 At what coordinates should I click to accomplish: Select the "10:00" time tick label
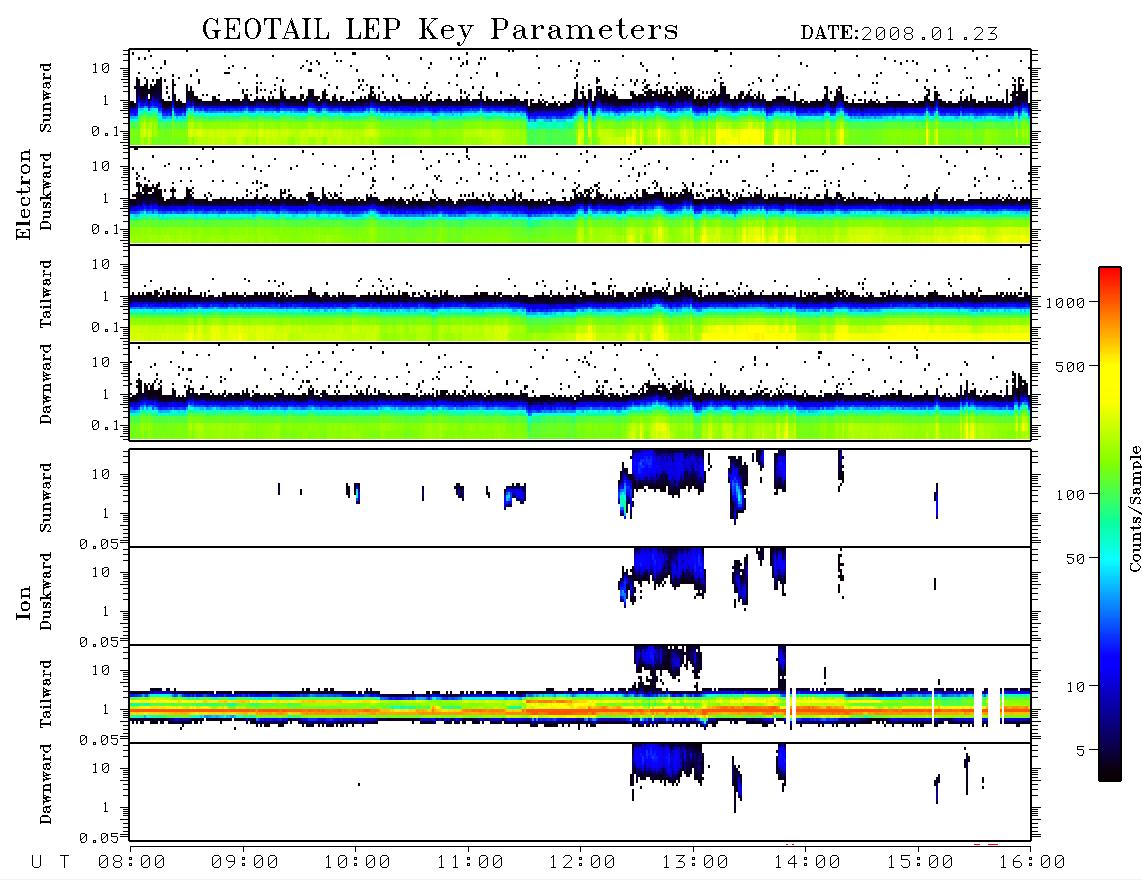[x=357, y=863]
